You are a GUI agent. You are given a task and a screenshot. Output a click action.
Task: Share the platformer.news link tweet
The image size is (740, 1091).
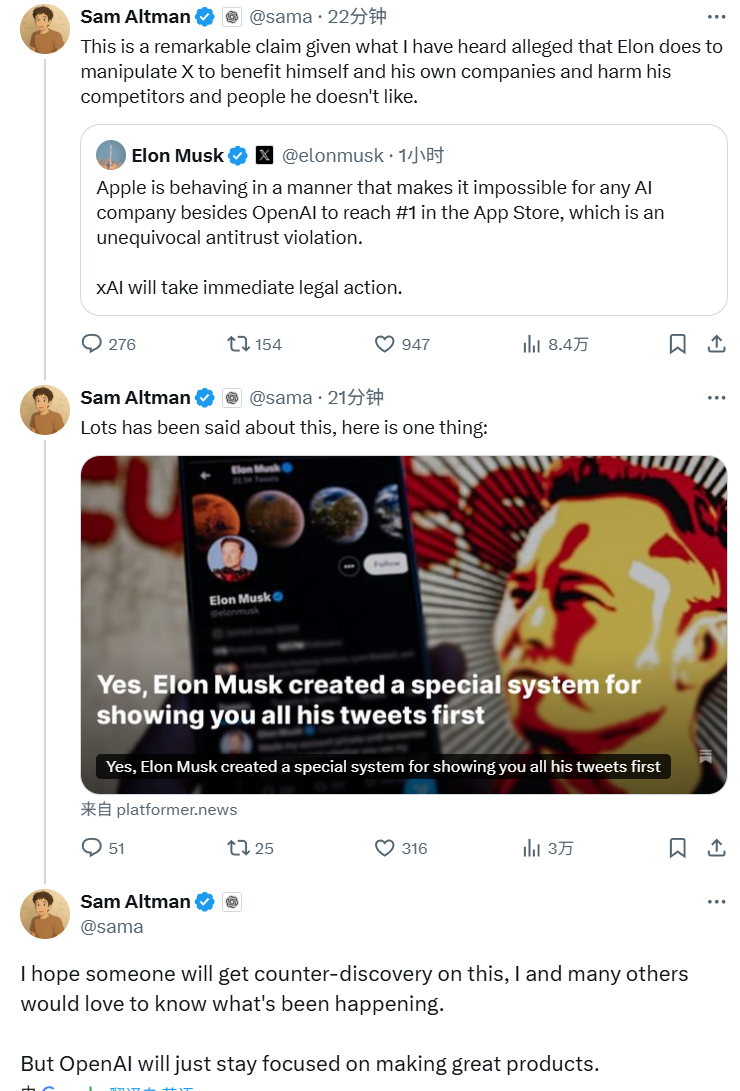point(716,847)
